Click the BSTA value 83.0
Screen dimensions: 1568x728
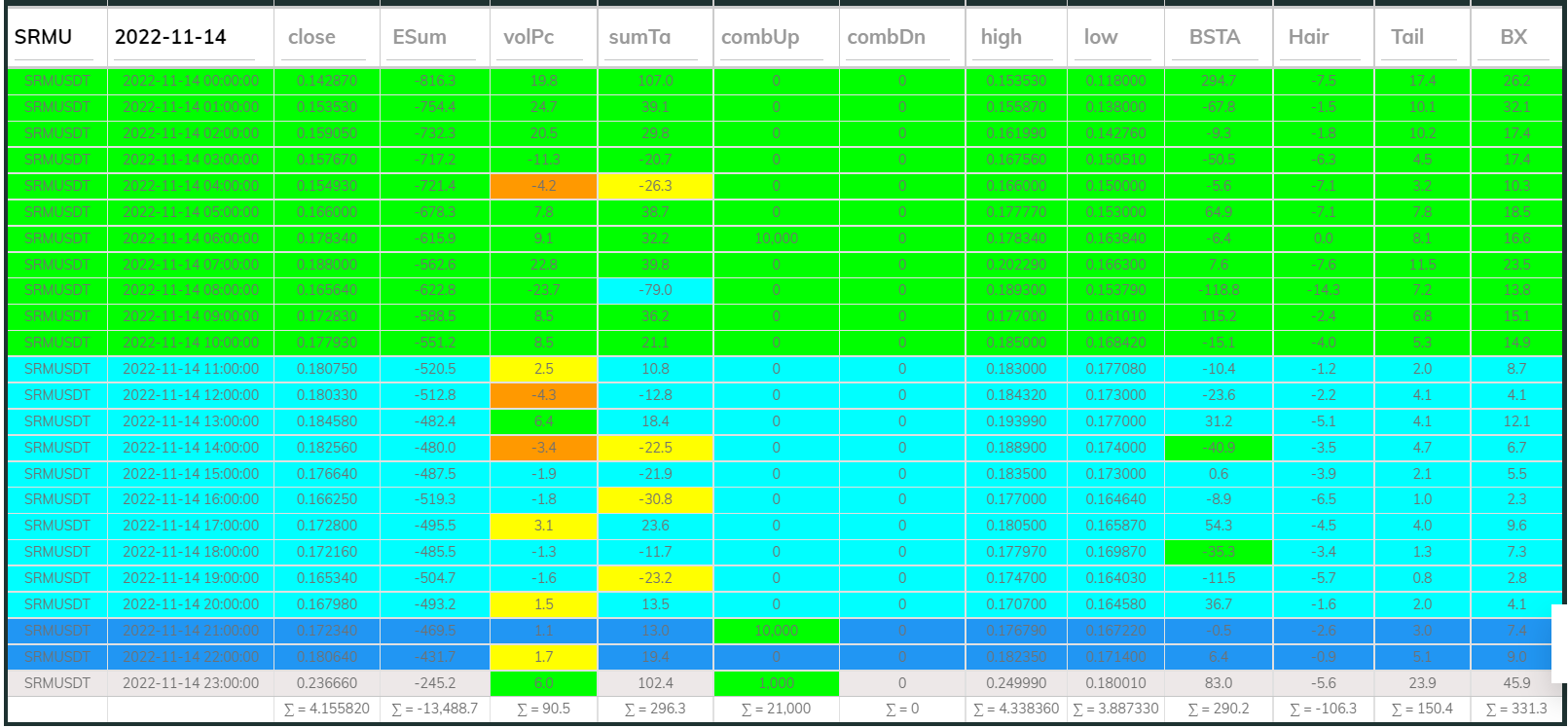point(1219,683)
